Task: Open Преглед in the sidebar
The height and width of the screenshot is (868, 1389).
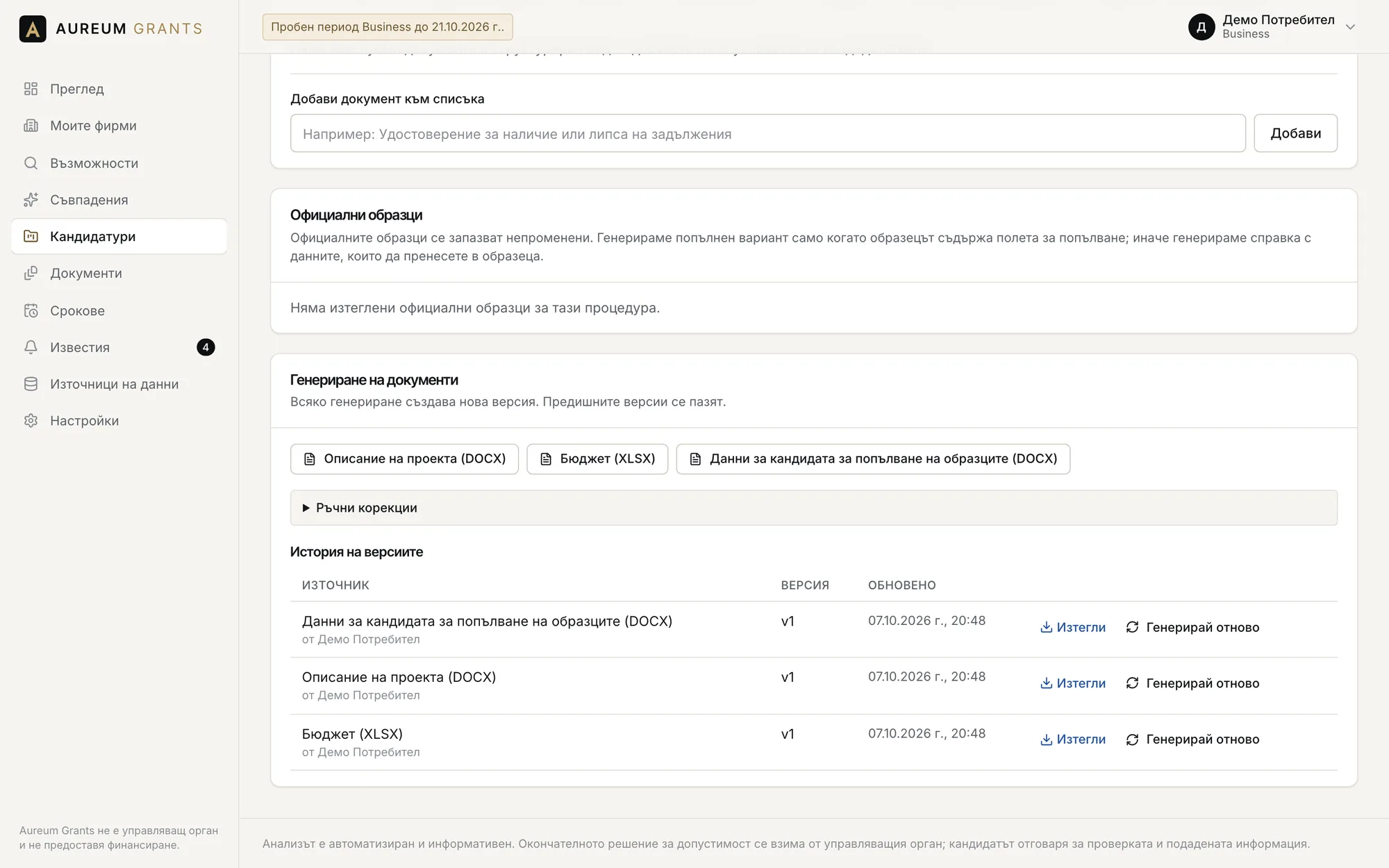Action: click(119, 89)
